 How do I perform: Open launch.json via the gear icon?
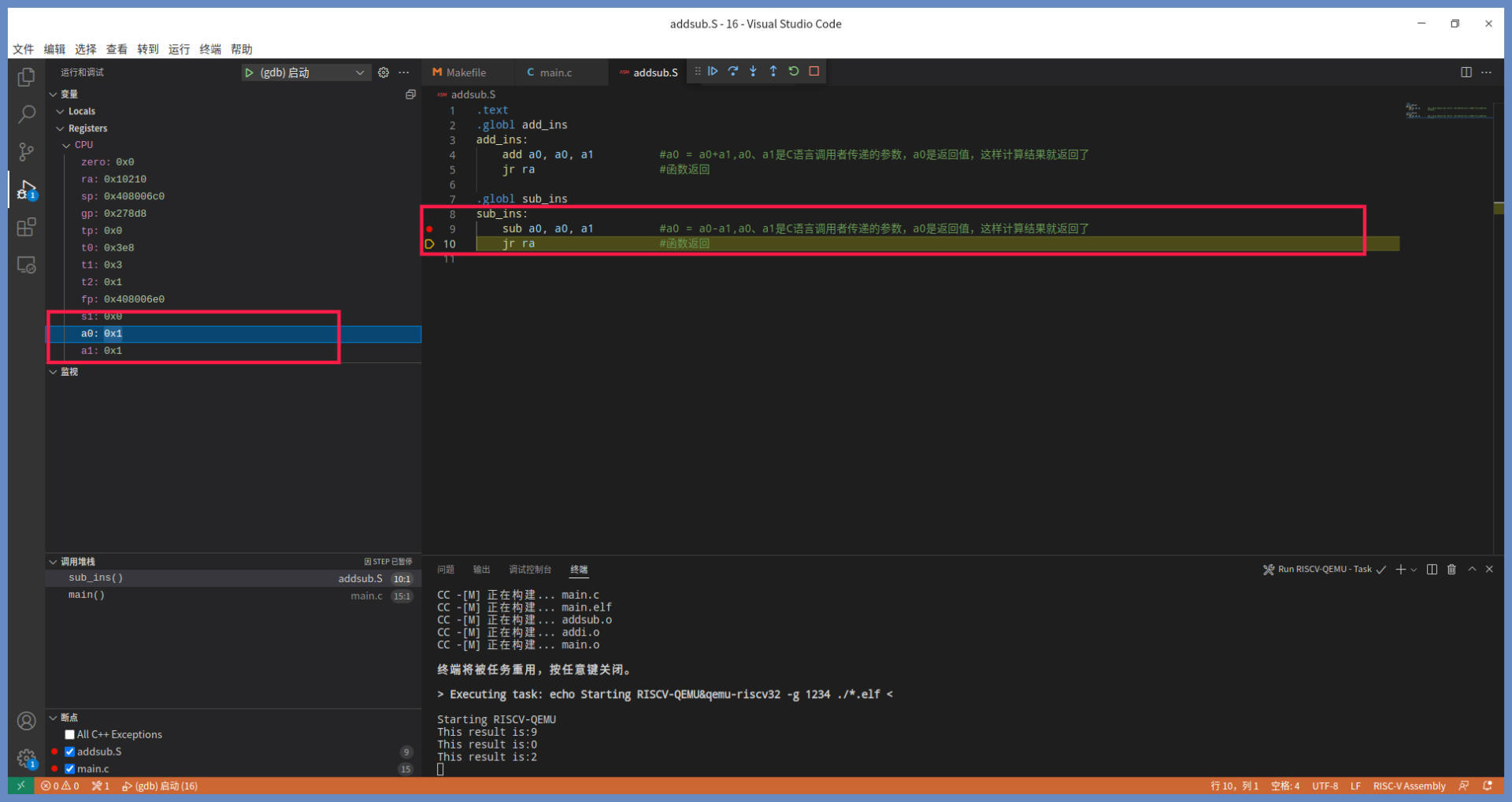click(384, 72)
